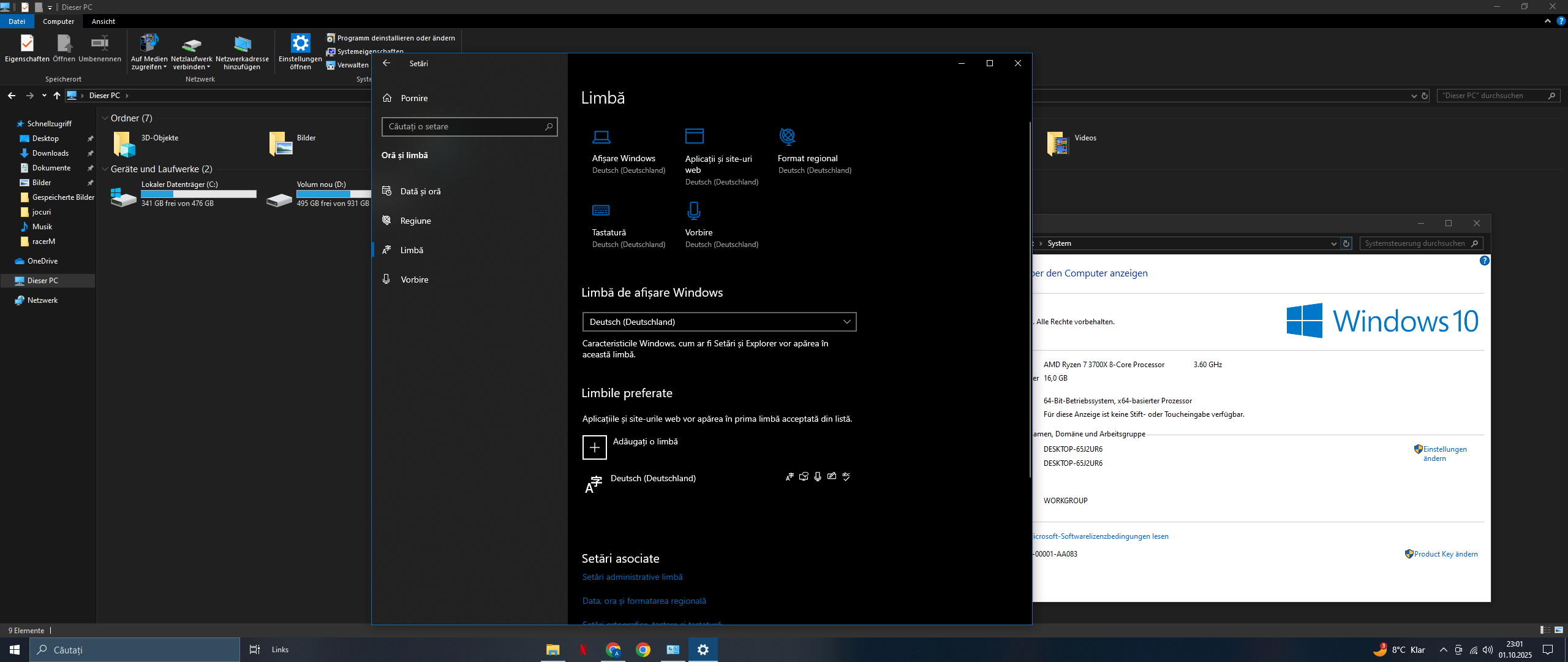Click Aplicații și site-uri web icon
1568x662 pixels.
(694, 136)
